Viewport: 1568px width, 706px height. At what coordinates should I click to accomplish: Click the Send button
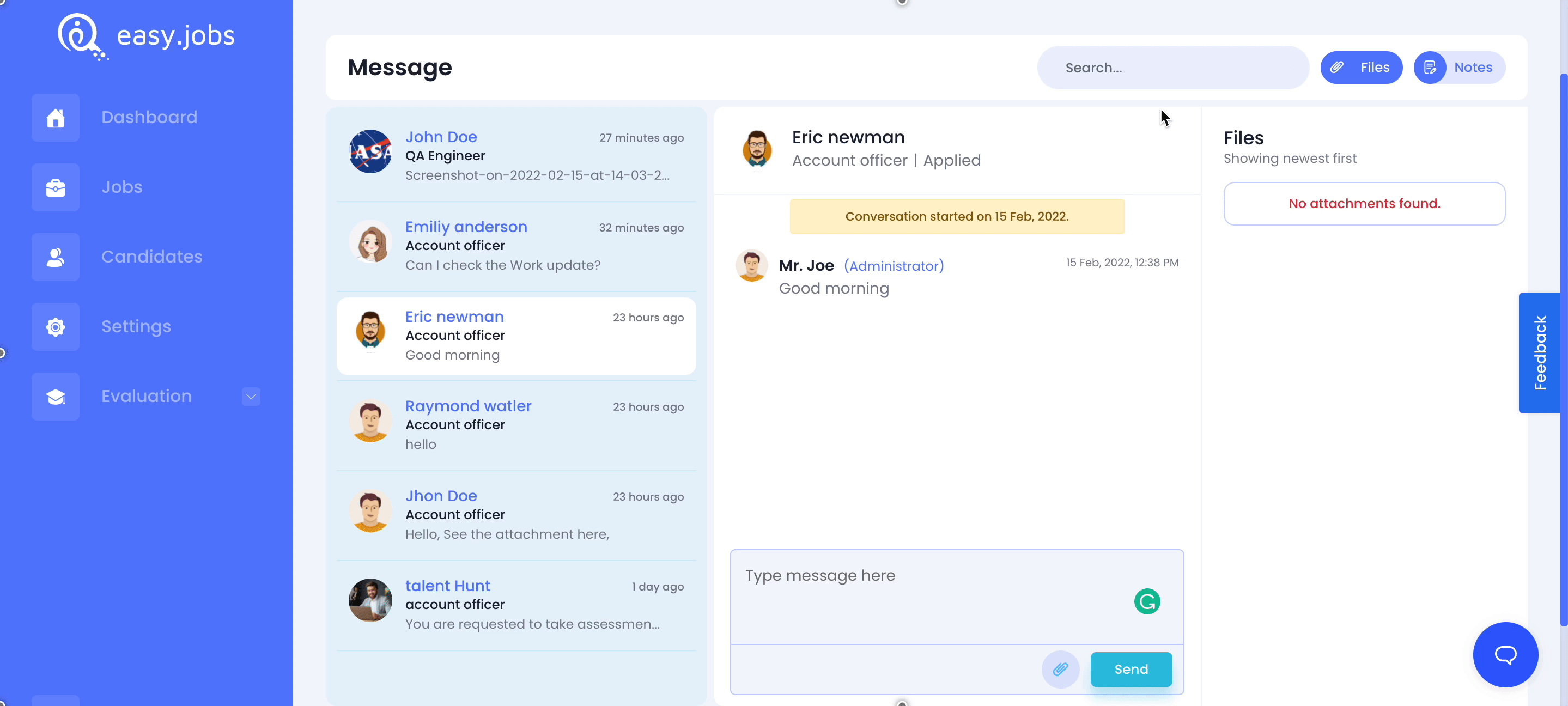click(1131, 669)
